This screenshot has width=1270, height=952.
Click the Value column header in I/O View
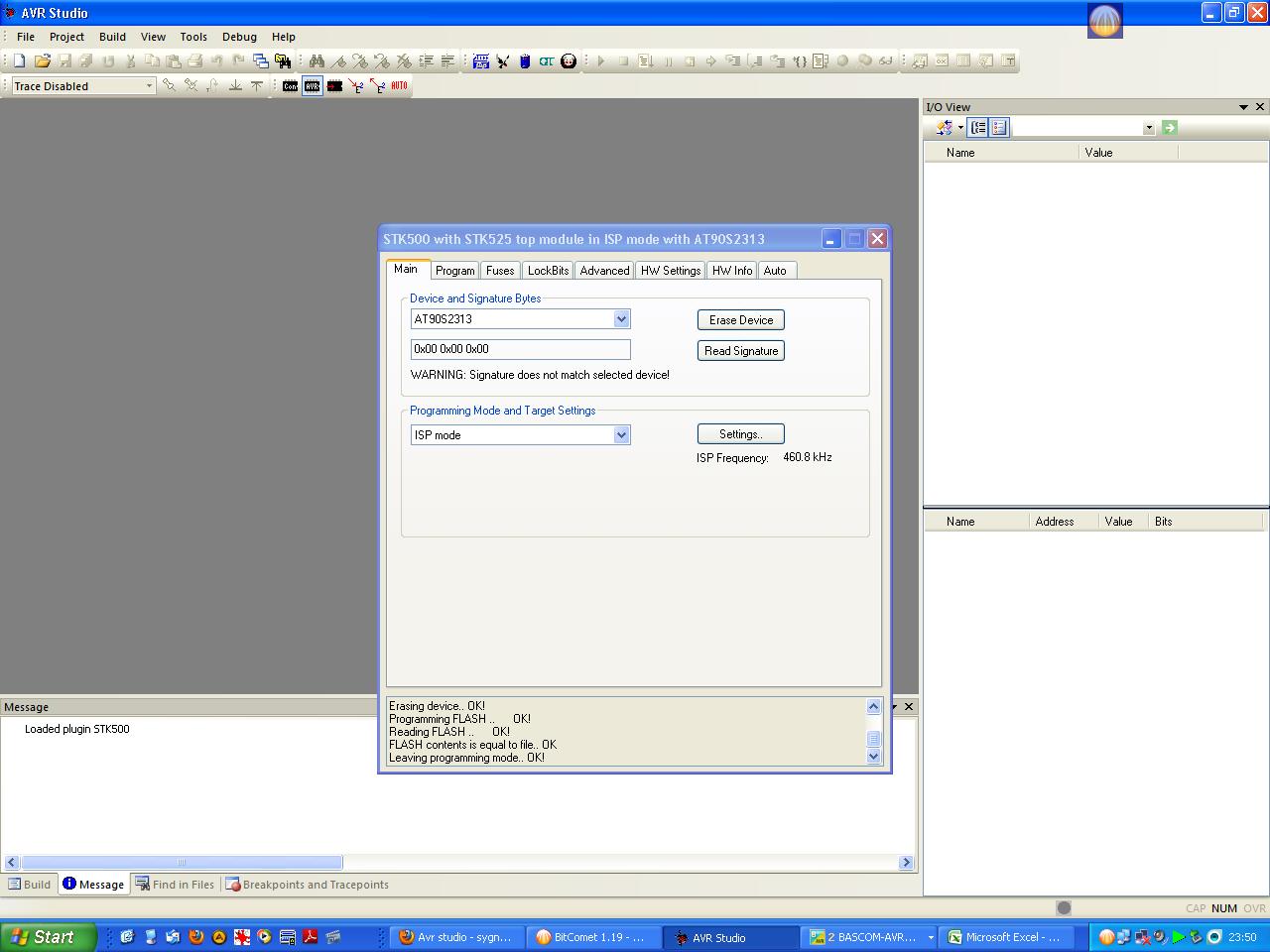tap(1127, 153)
